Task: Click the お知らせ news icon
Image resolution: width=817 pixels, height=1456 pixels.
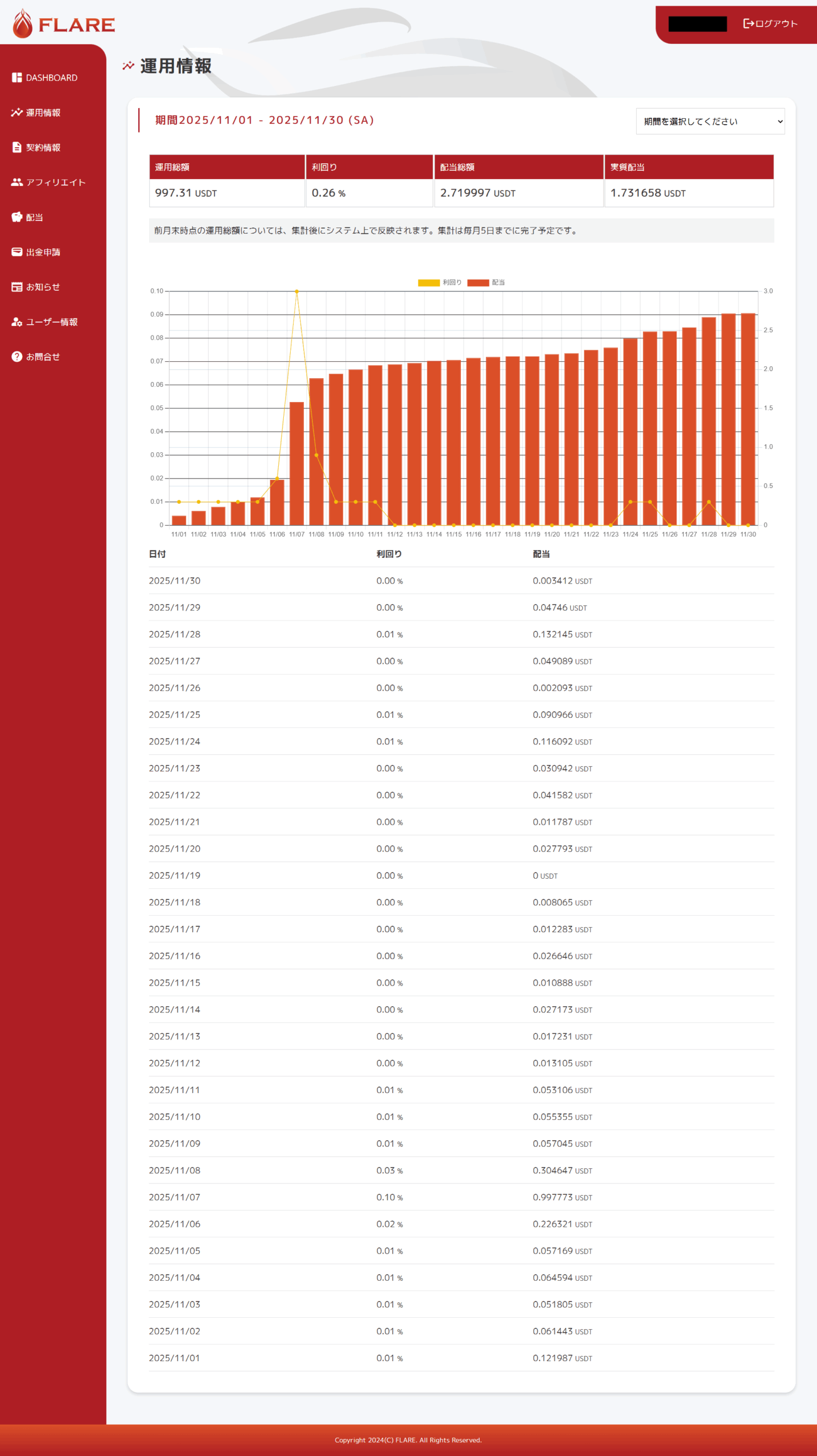Action: pyautogui.click(x=16, y=287)
